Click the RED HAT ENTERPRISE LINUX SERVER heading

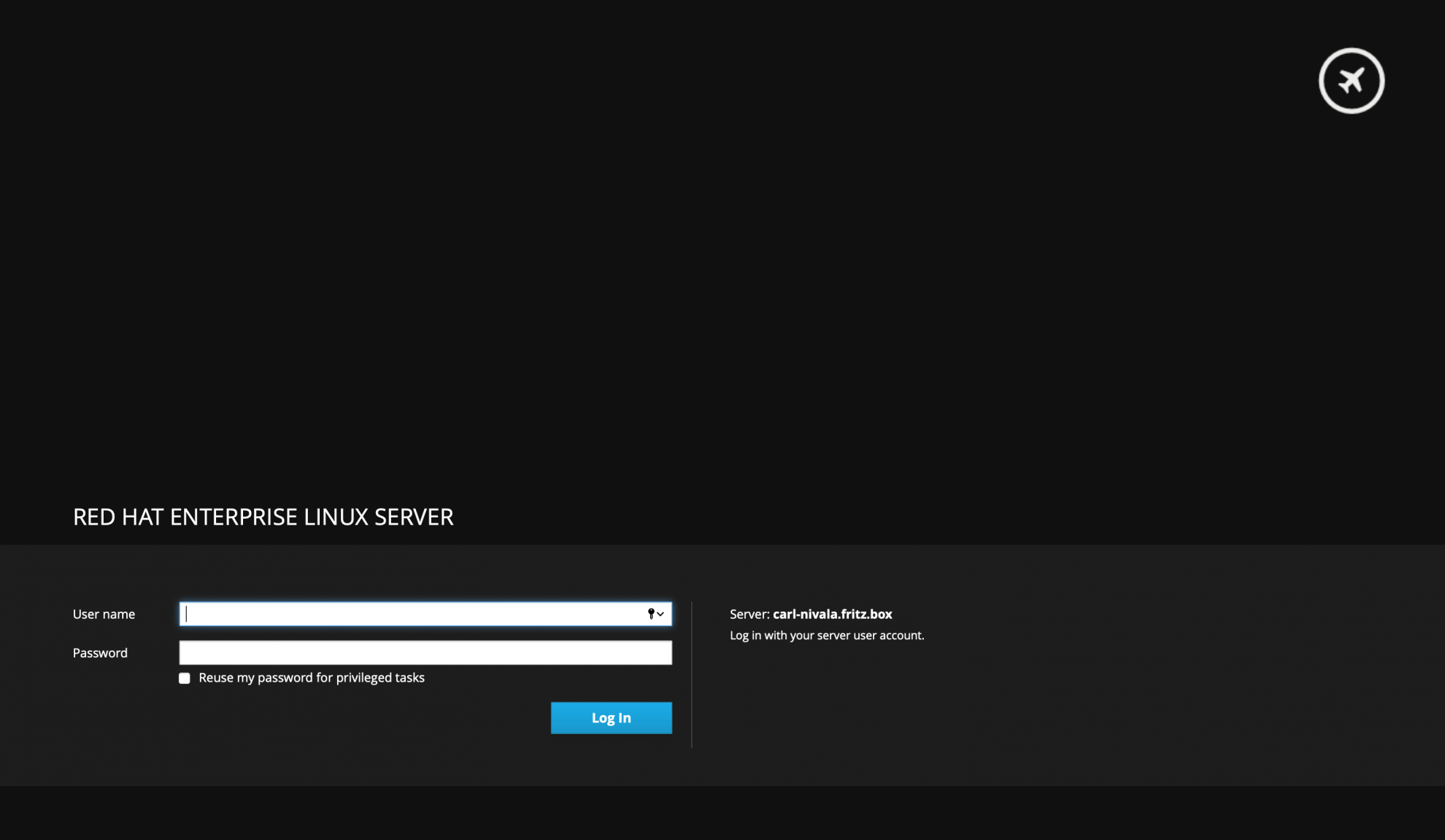coord(263,517)
